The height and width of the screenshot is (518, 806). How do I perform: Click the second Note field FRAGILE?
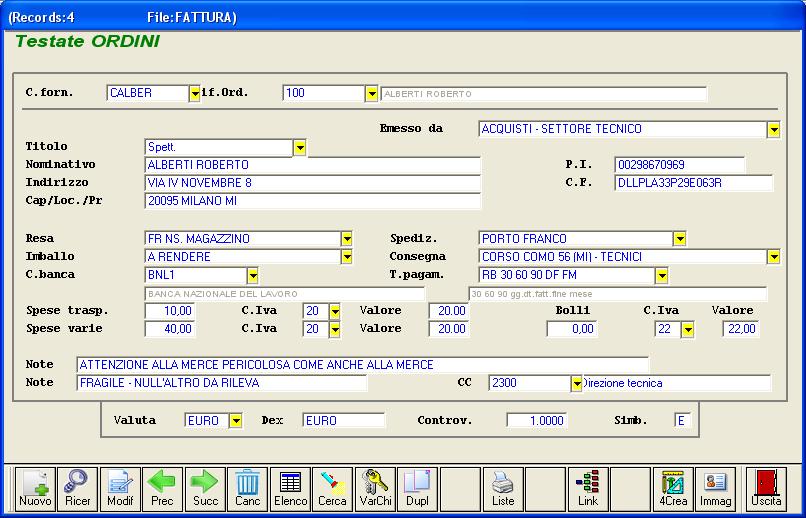point(222,383)
